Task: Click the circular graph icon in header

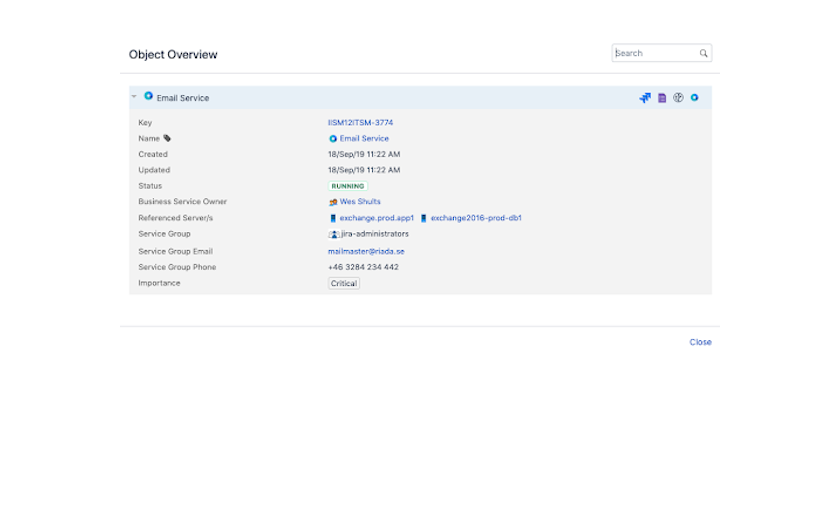Action: (678, 98)
